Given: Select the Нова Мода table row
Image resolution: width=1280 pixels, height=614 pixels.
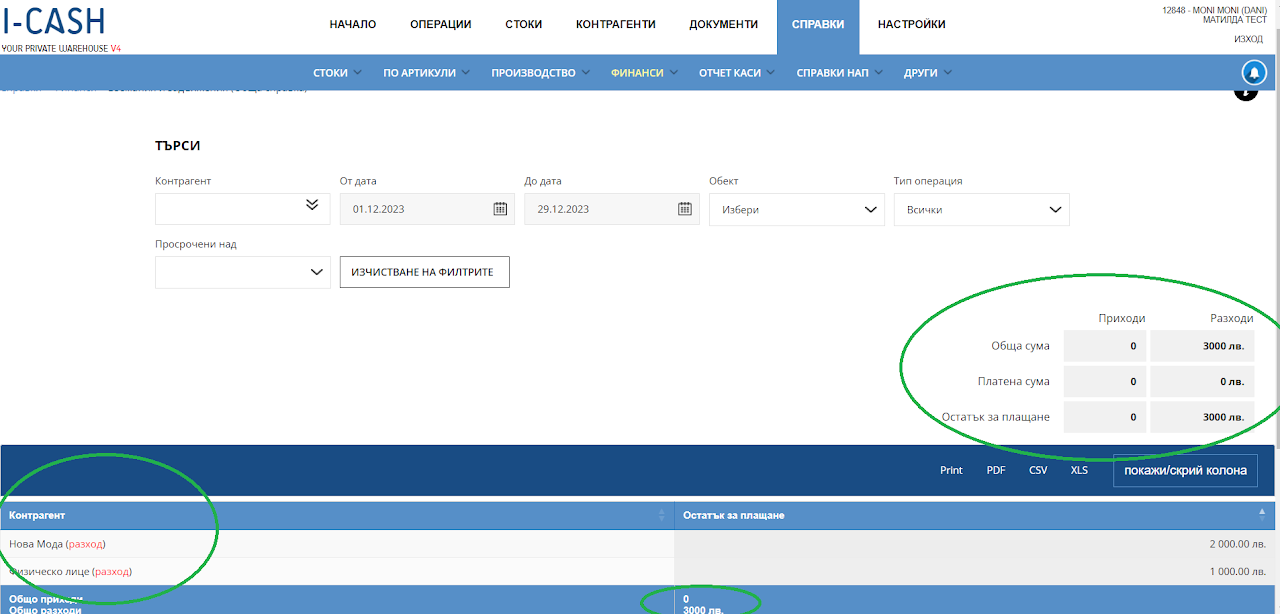Looking at the screenshot, I should [x=640, y=544].
